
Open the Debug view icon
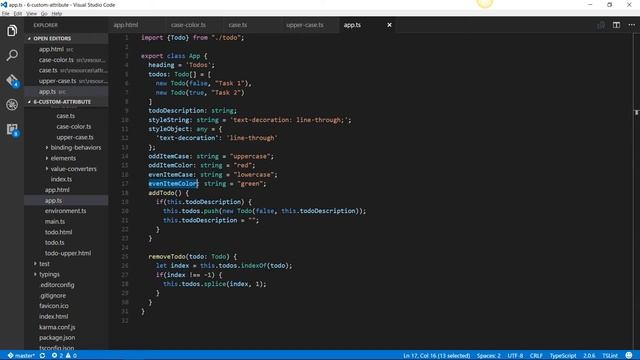tap(12, 105)
